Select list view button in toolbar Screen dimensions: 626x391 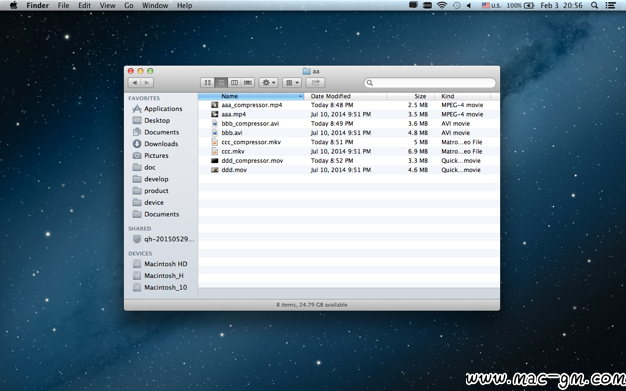(221, 83)
